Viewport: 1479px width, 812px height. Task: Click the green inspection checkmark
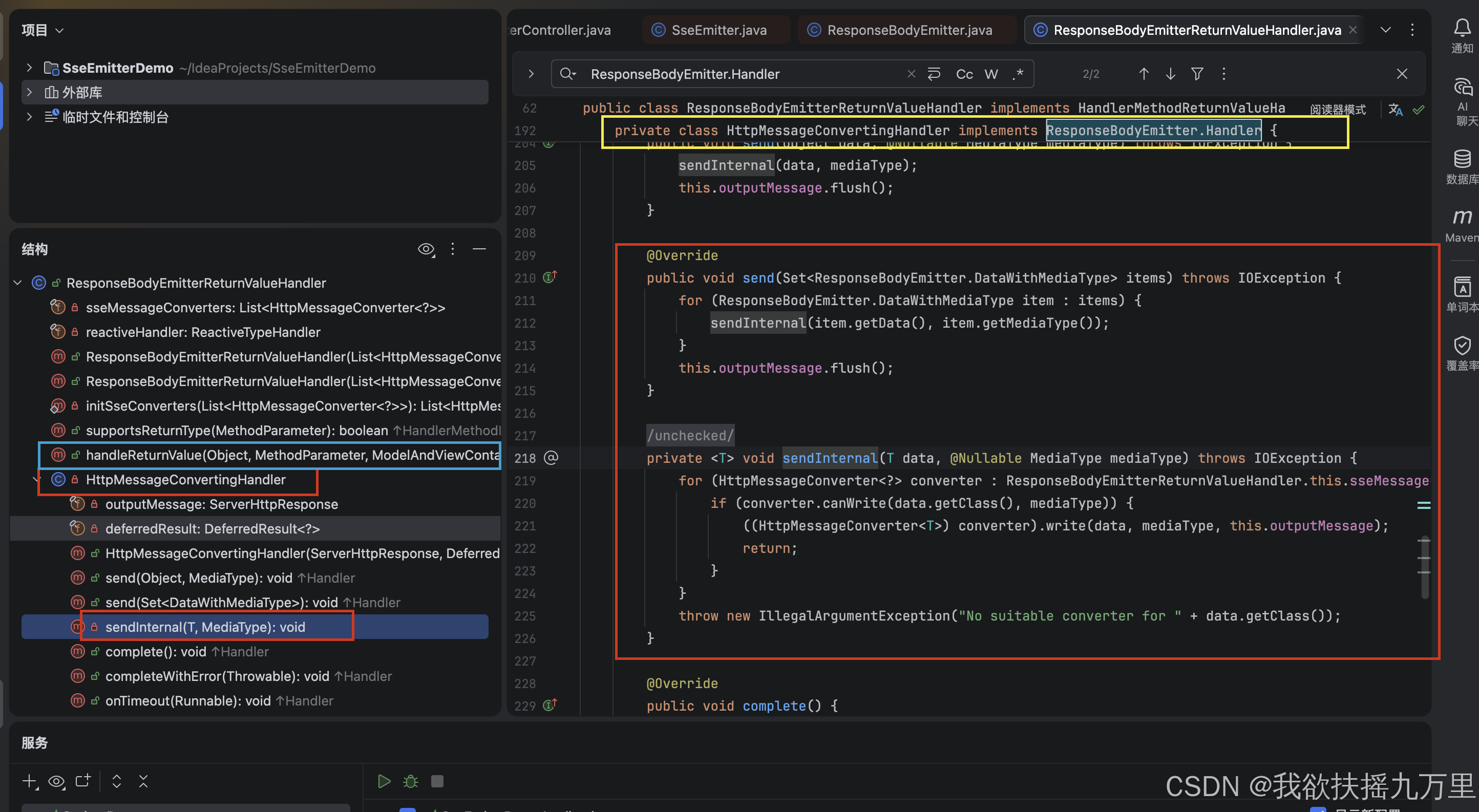[x=1418, y=110]
